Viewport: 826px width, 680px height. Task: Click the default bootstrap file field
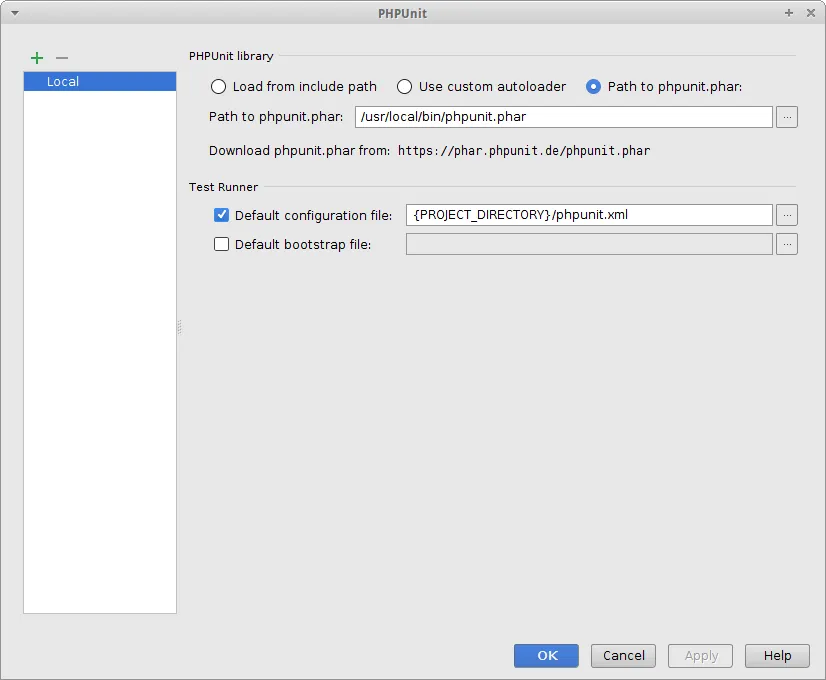pos(589,244)
